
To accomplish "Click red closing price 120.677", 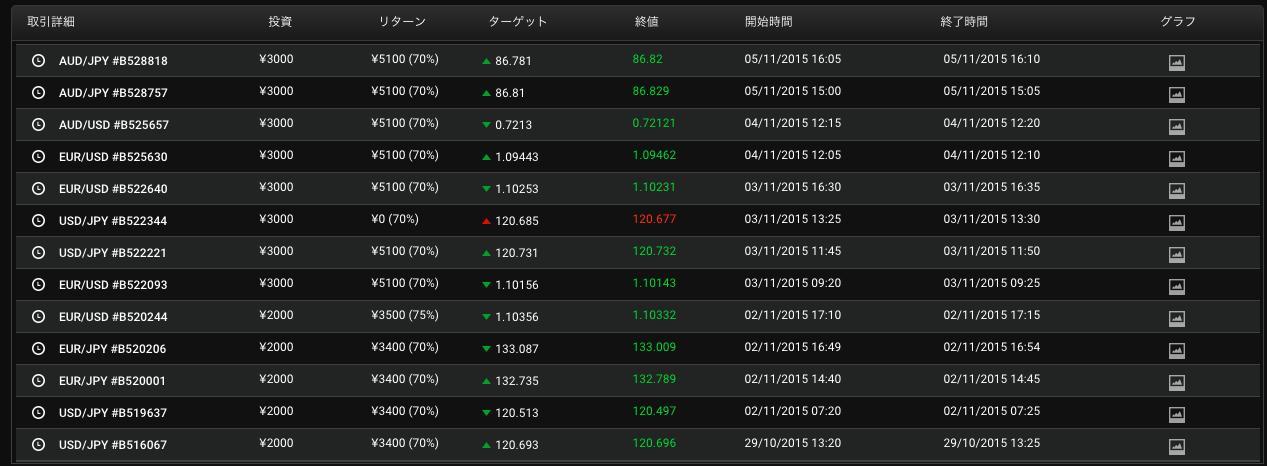I will [x=653, y=219].
